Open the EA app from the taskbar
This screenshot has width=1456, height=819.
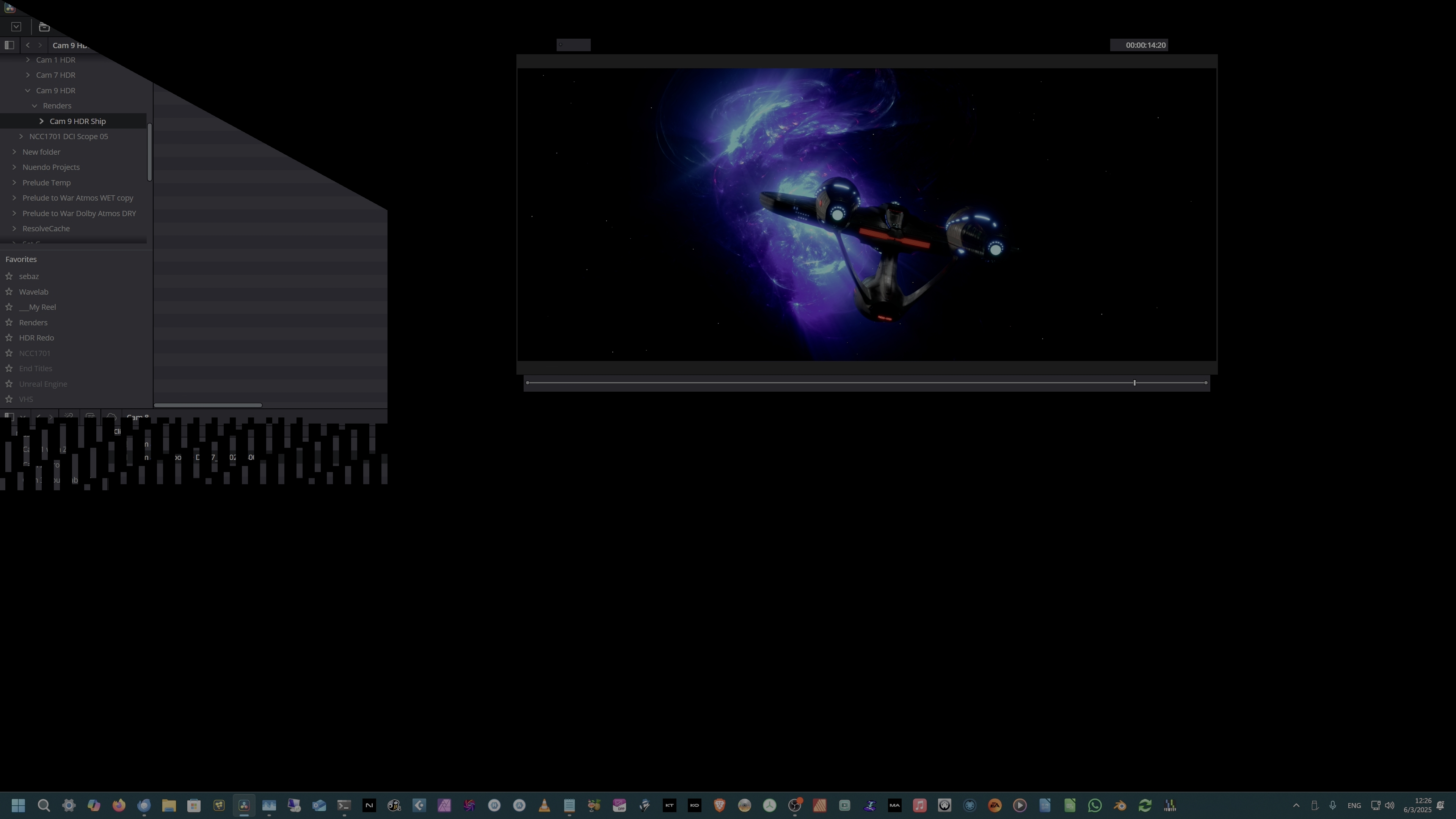tap(995, 805)
